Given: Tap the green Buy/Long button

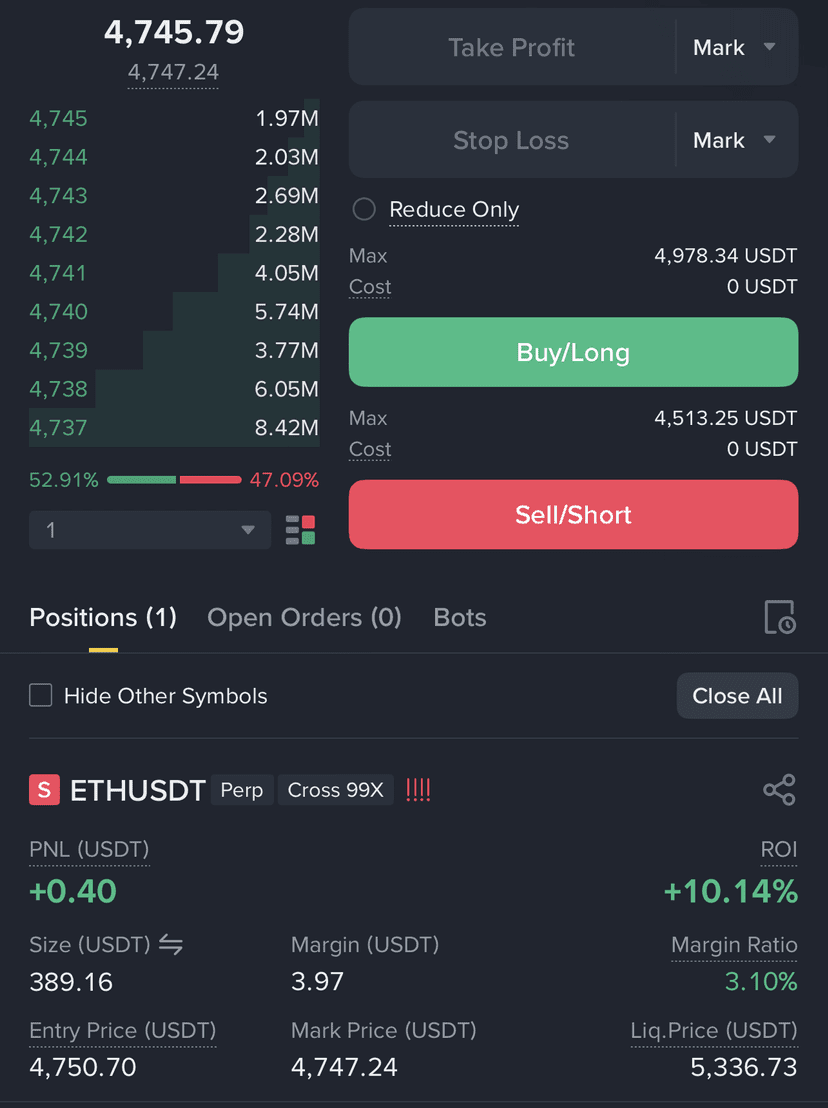Looking at the screenshot, I should pyautogui.click(x=573, y=352).
